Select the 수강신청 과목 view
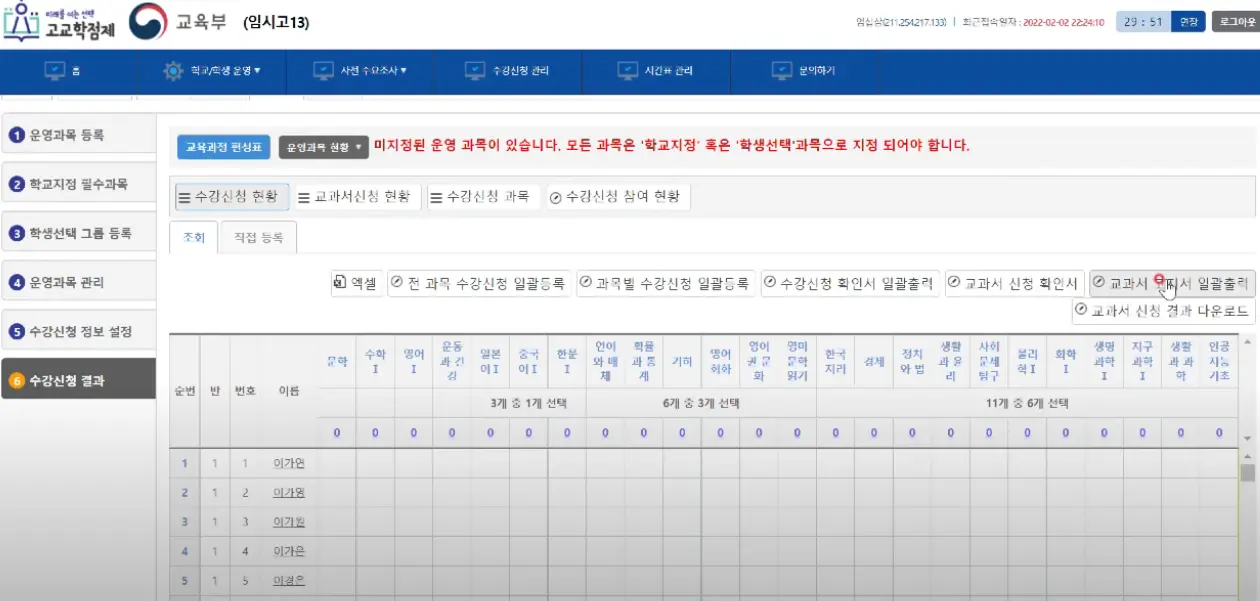 tap(482, 197)
